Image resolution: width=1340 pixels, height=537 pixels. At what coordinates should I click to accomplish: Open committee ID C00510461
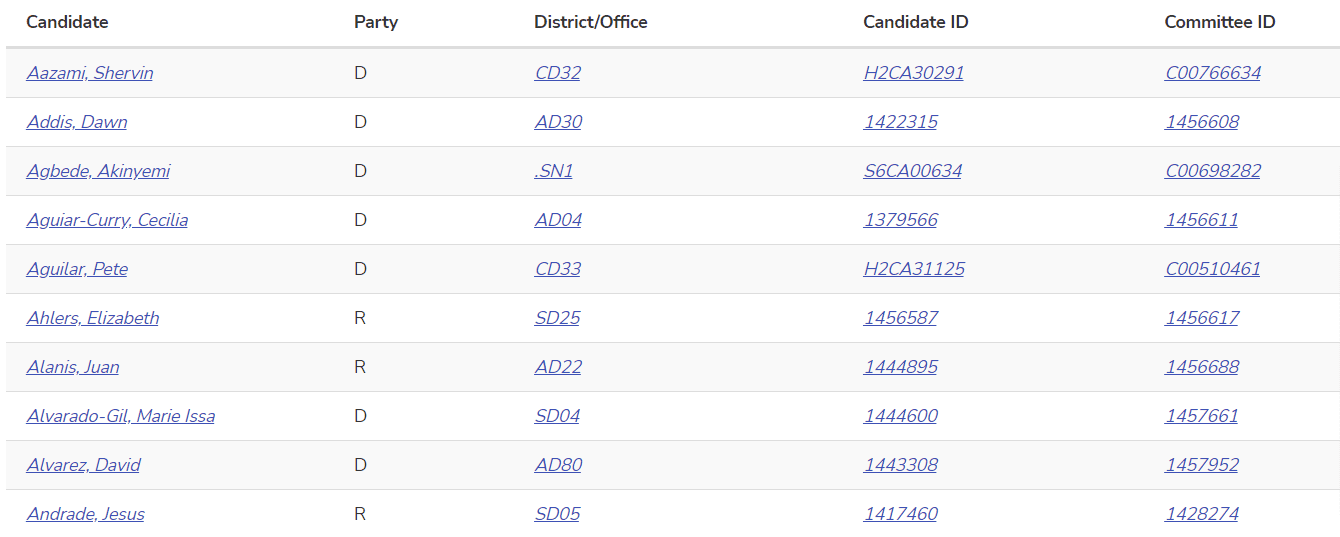pyautogui.click(x=1213, y=269)
